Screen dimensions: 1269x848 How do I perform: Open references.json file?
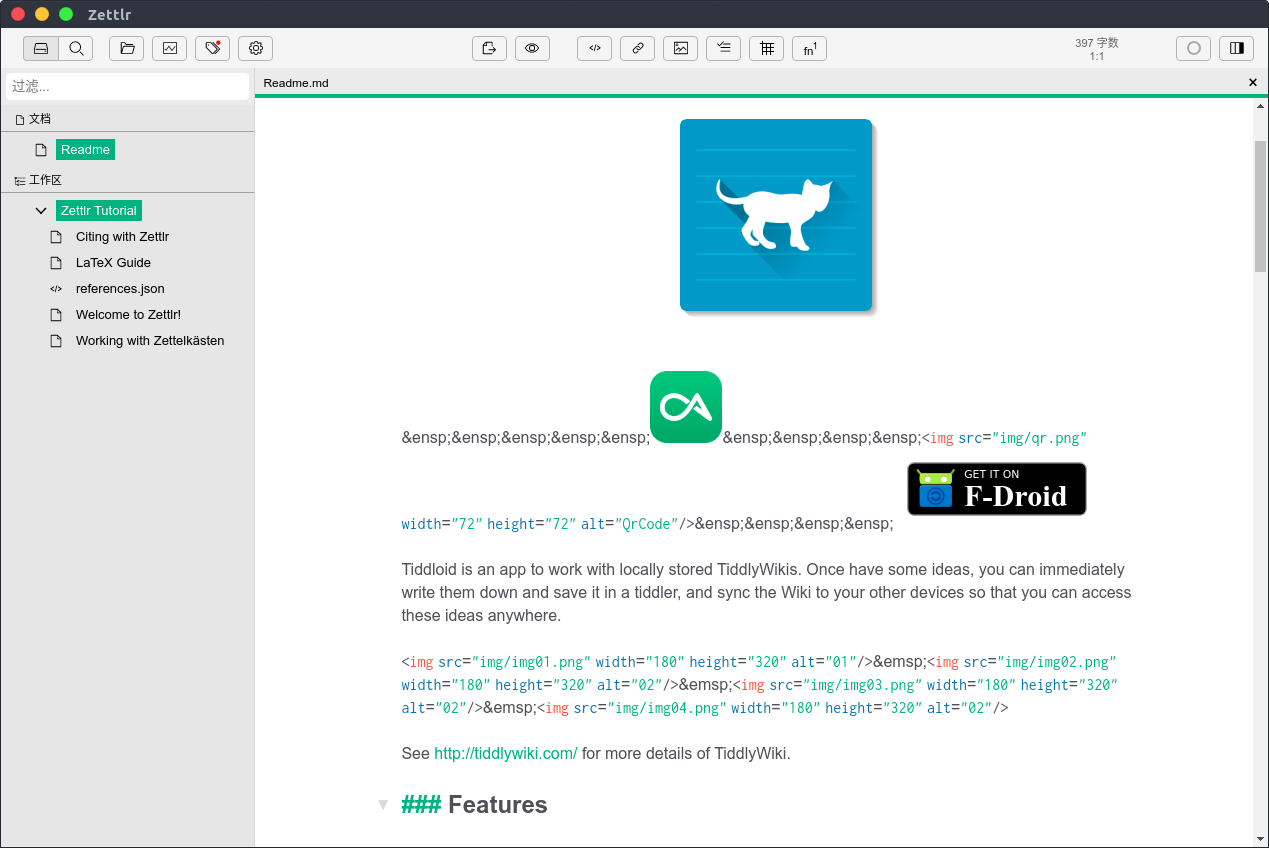[120, 289]
